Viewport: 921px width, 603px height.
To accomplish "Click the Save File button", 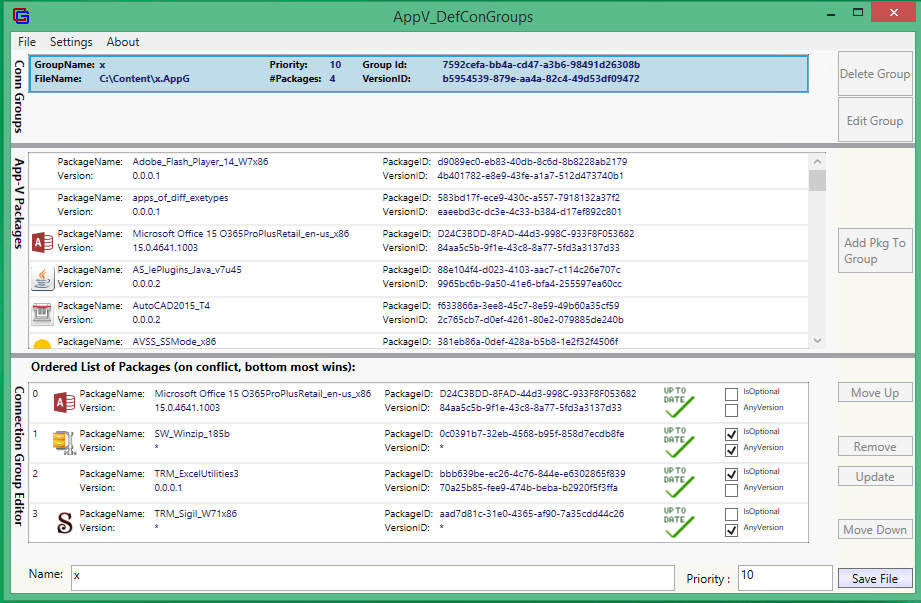I will tap(875, 578).
